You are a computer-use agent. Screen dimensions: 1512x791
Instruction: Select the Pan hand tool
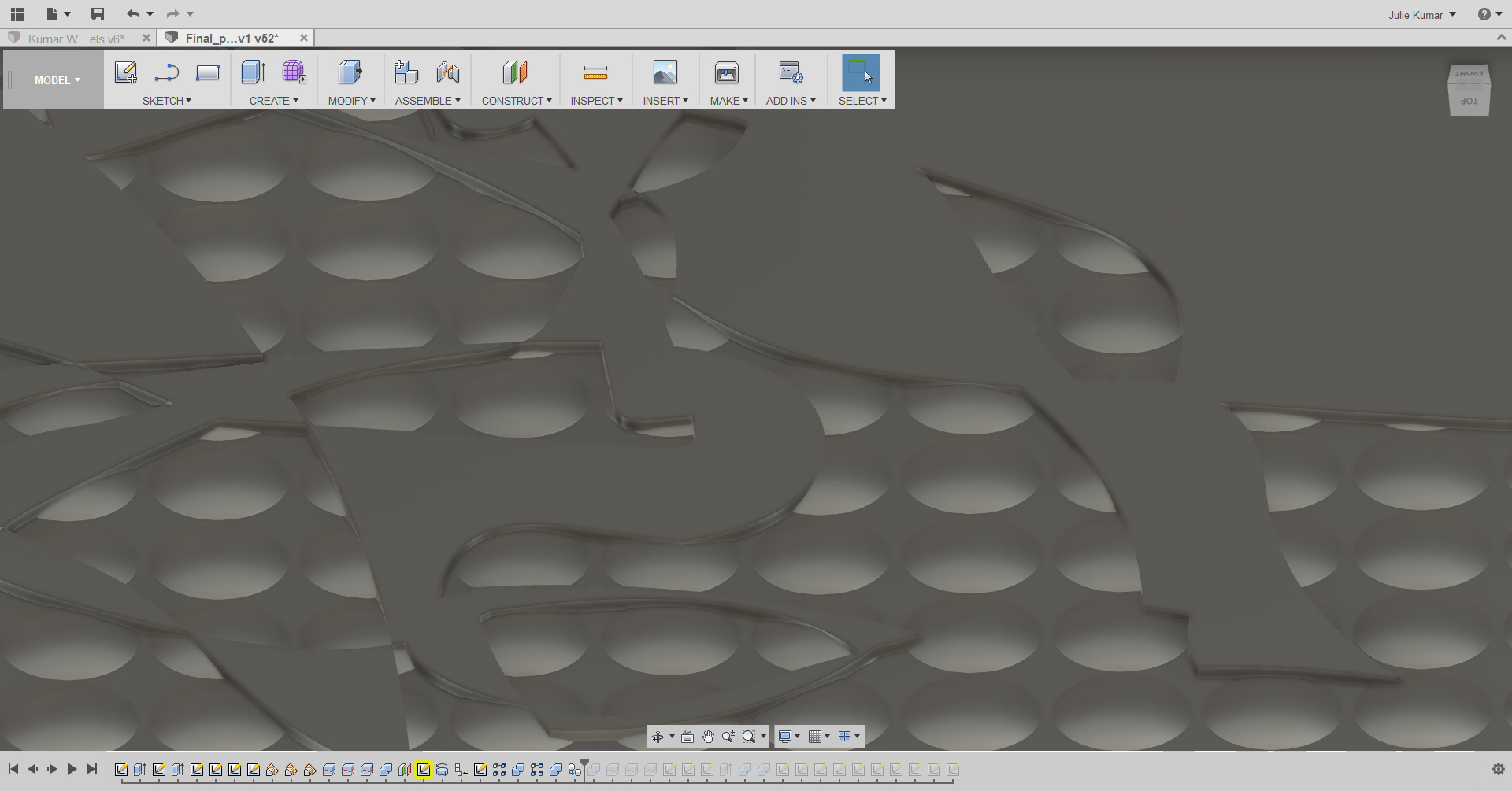coord(708,737)
